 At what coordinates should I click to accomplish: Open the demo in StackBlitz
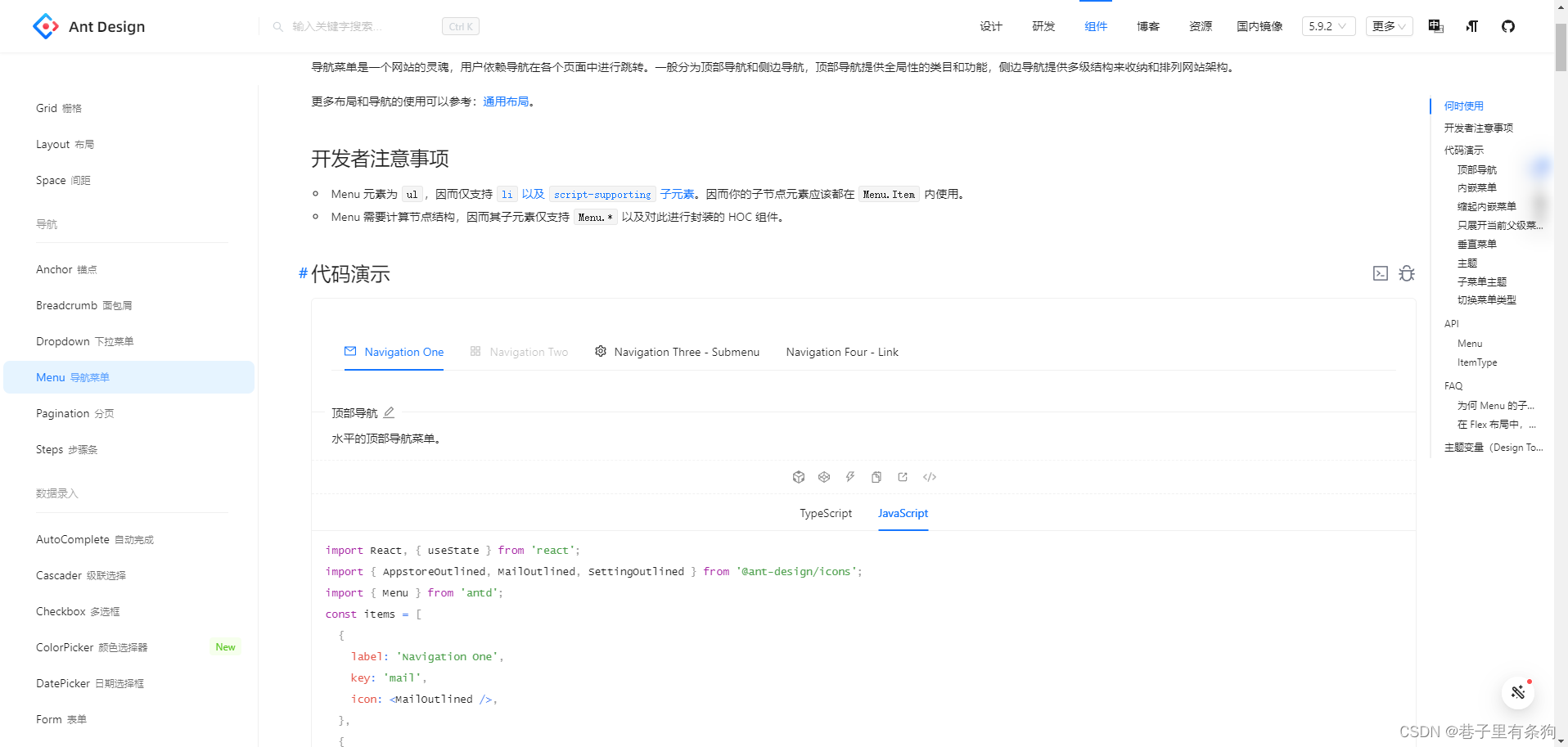850,477
